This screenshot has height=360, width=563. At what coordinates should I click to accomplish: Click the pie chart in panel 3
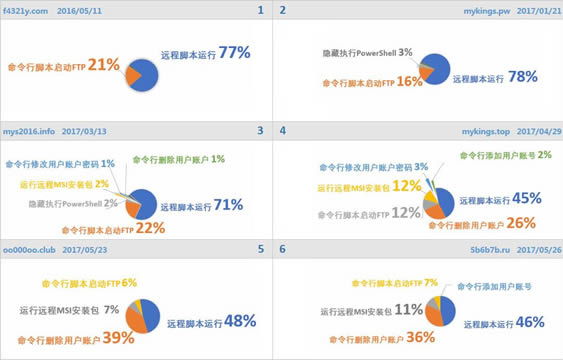pos(141,204)
